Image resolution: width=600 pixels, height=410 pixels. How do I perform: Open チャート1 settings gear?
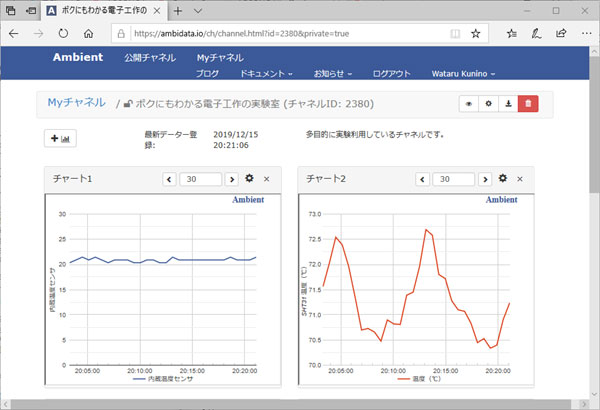pyautogui.click(x=249, y=178)
